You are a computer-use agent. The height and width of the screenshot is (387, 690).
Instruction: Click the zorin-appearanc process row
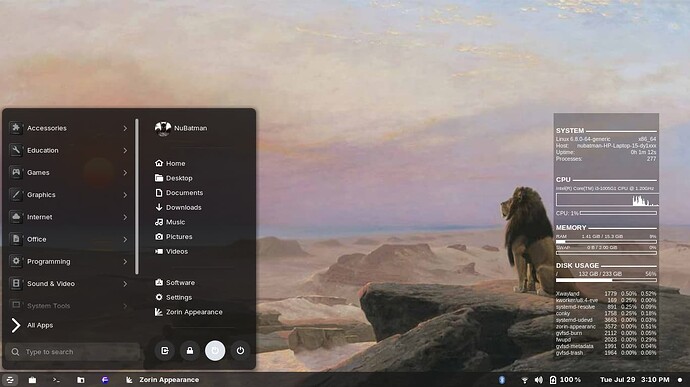click(x=606, y=327)
